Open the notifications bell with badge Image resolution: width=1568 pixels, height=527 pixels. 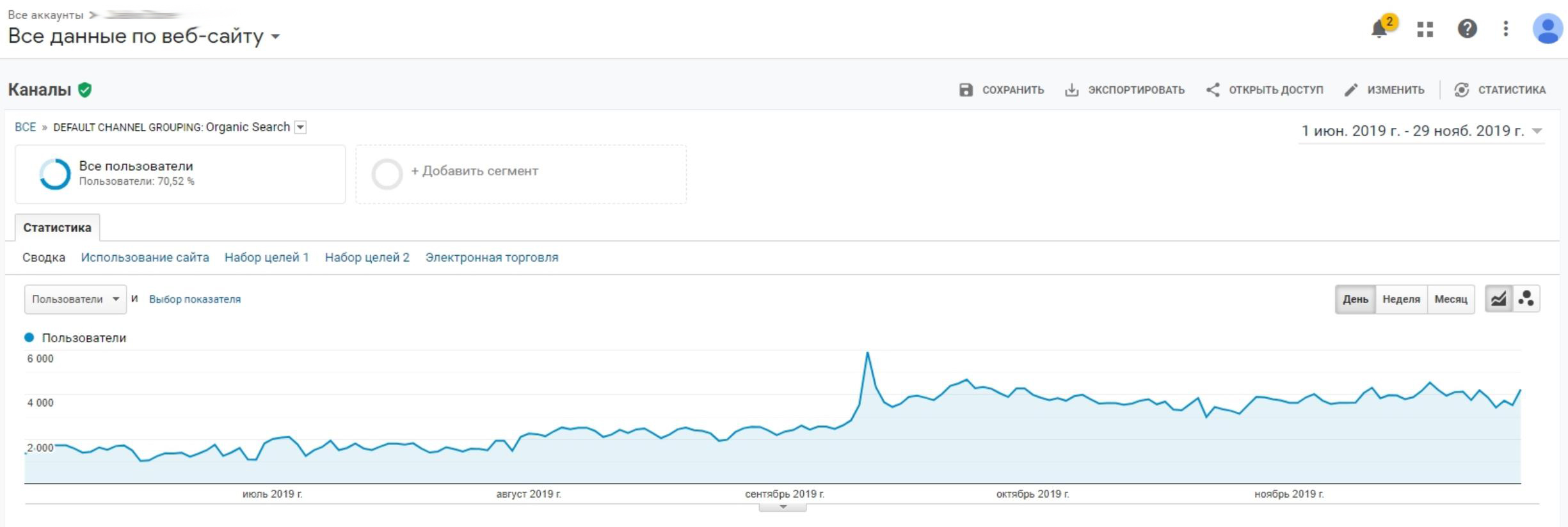pyautogui.click(x=1382, y=28)
